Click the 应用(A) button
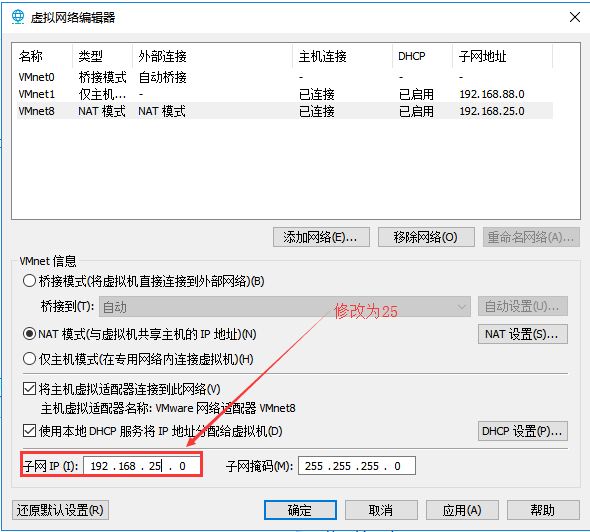Screen dimensions: 590x532 (462, 510)
